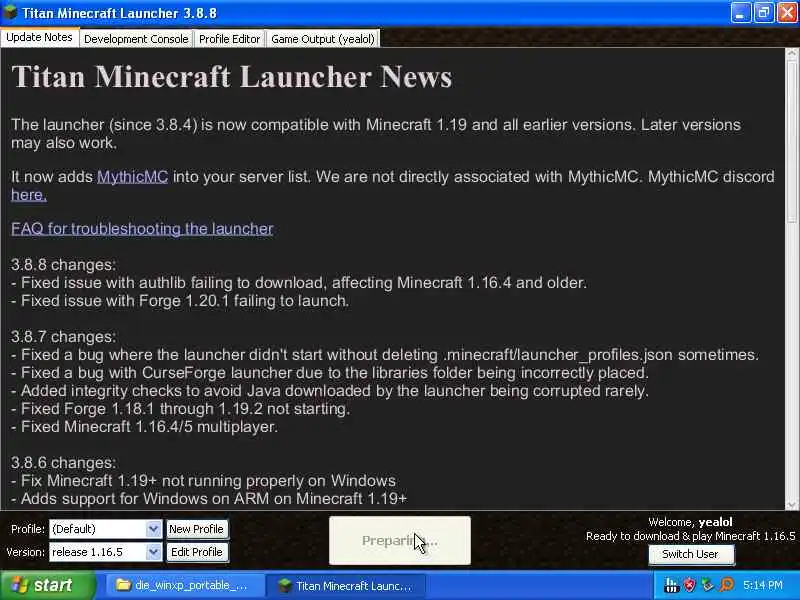Click the '3.8.7 changes:' text
Viewport: 800px width, 600px height.
coord(63,337)
